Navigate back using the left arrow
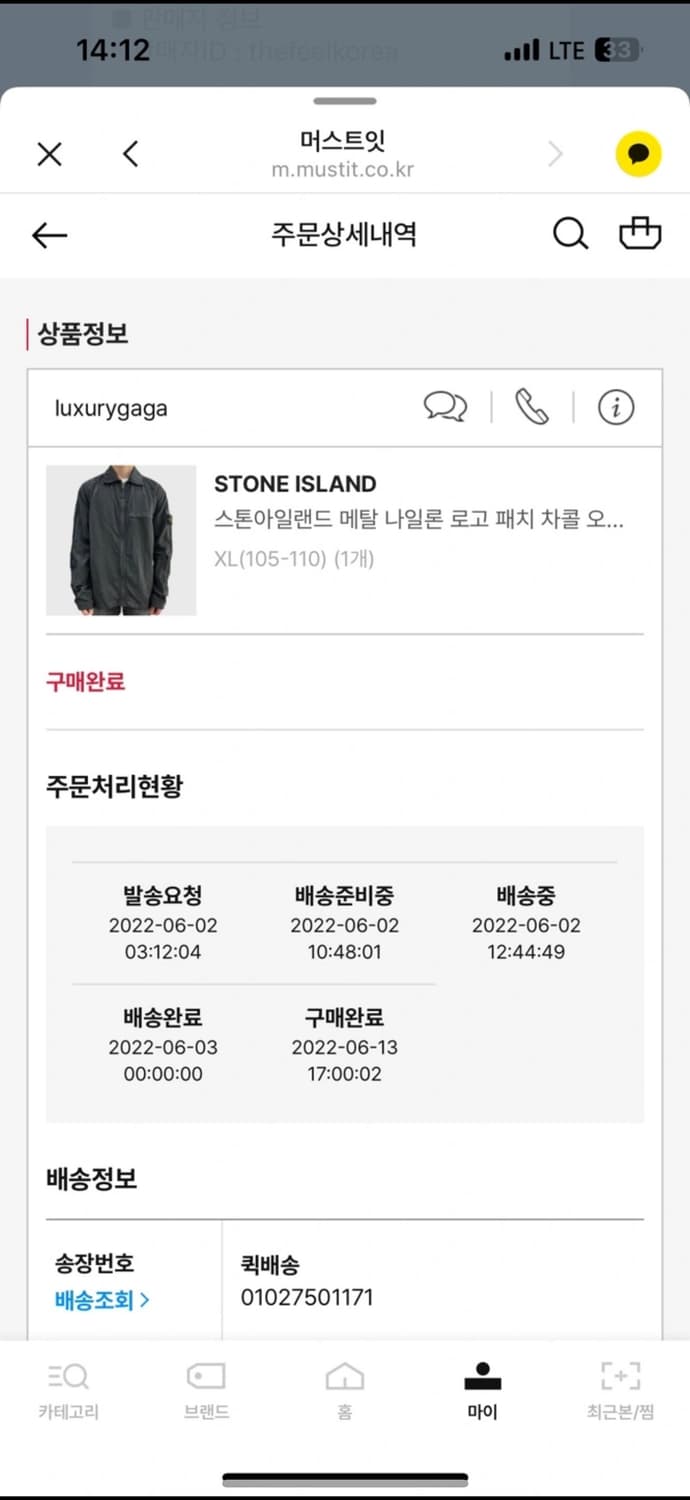This screenshot has height=1500, width=690. pos(48,235)
